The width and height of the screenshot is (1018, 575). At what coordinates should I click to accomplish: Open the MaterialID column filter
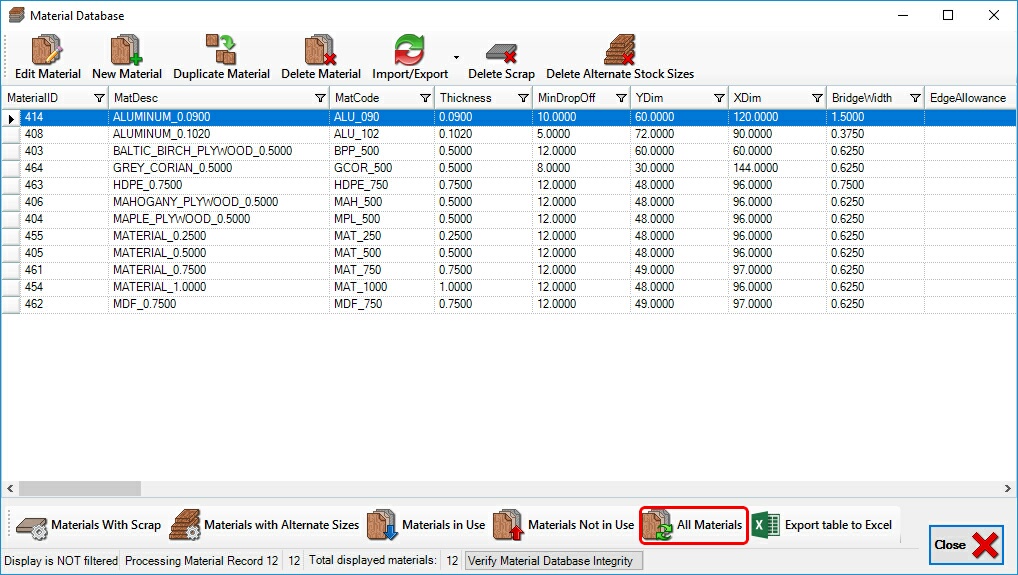pyautogui.click(x=99, y=98)
